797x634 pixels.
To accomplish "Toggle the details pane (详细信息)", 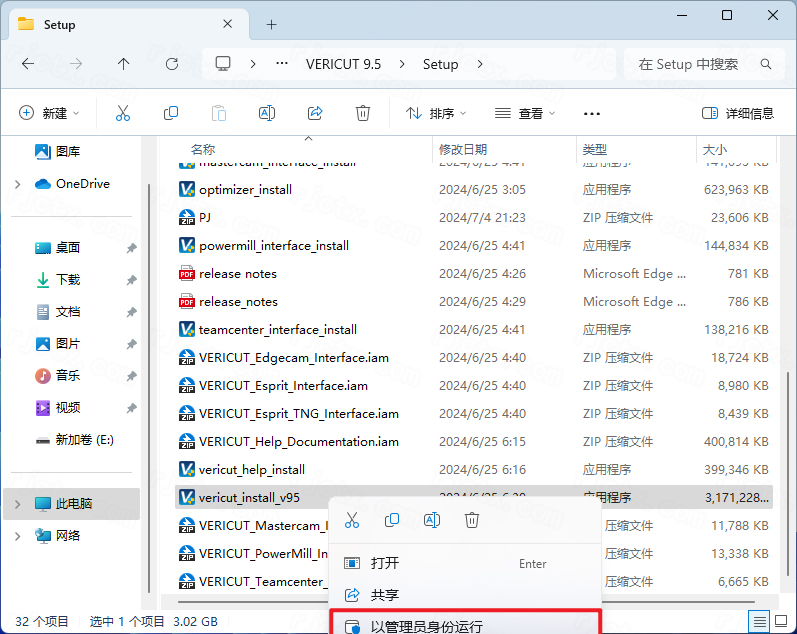I will coord(738,113).
